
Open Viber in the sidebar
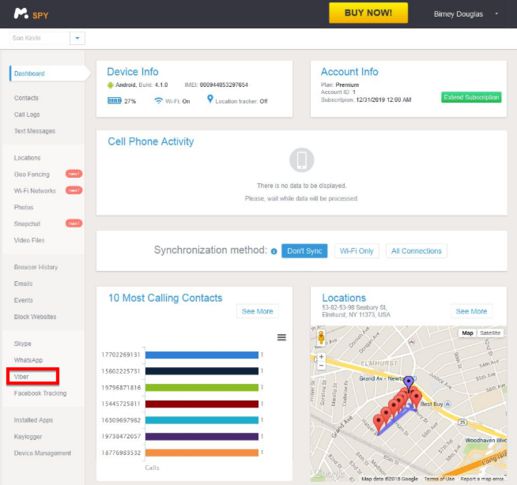[x=21, y=377]
